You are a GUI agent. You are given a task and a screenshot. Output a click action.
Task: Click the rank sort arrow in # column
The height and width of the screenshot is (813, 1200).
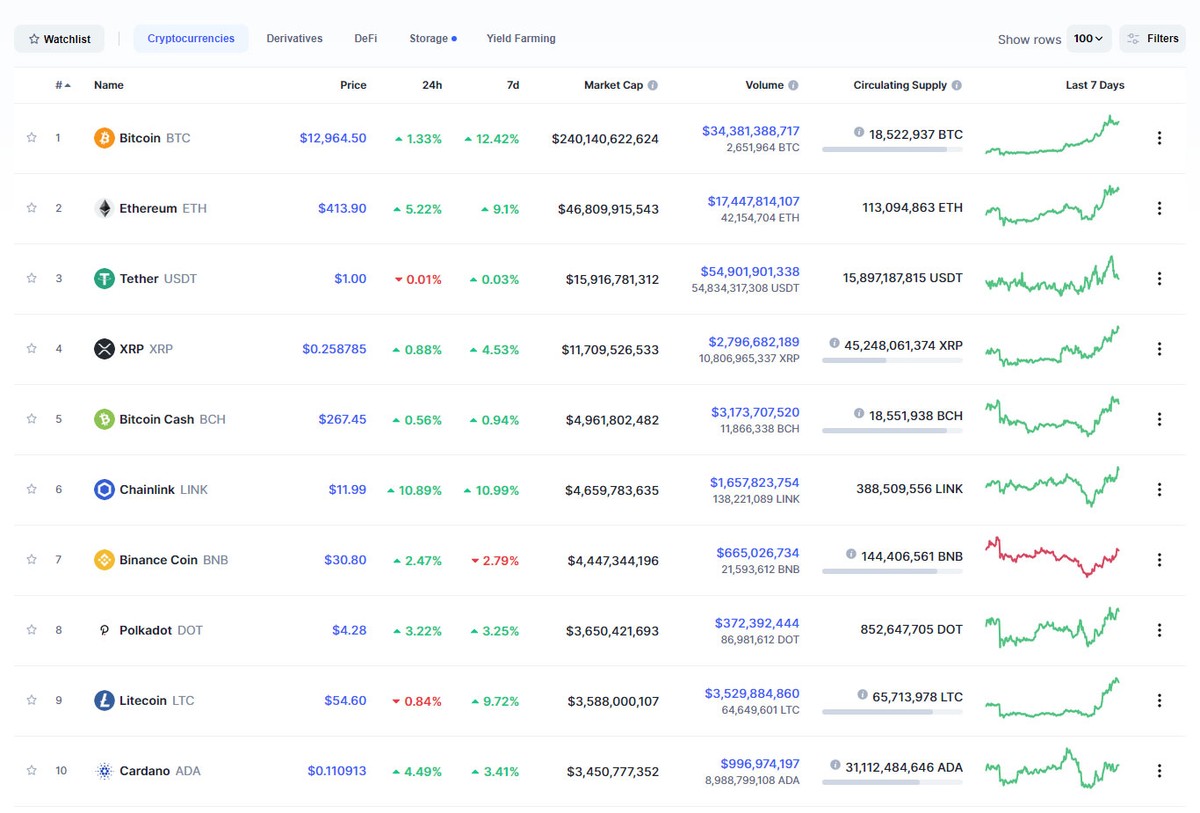[66, 84]
